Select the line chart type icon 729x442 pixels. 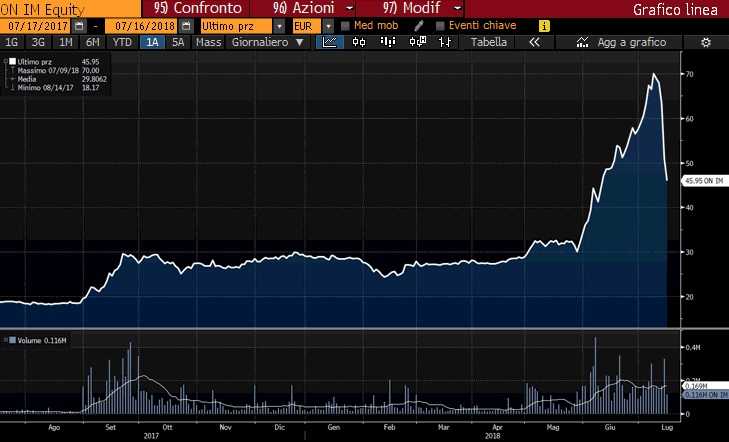[x=330, y=42]
